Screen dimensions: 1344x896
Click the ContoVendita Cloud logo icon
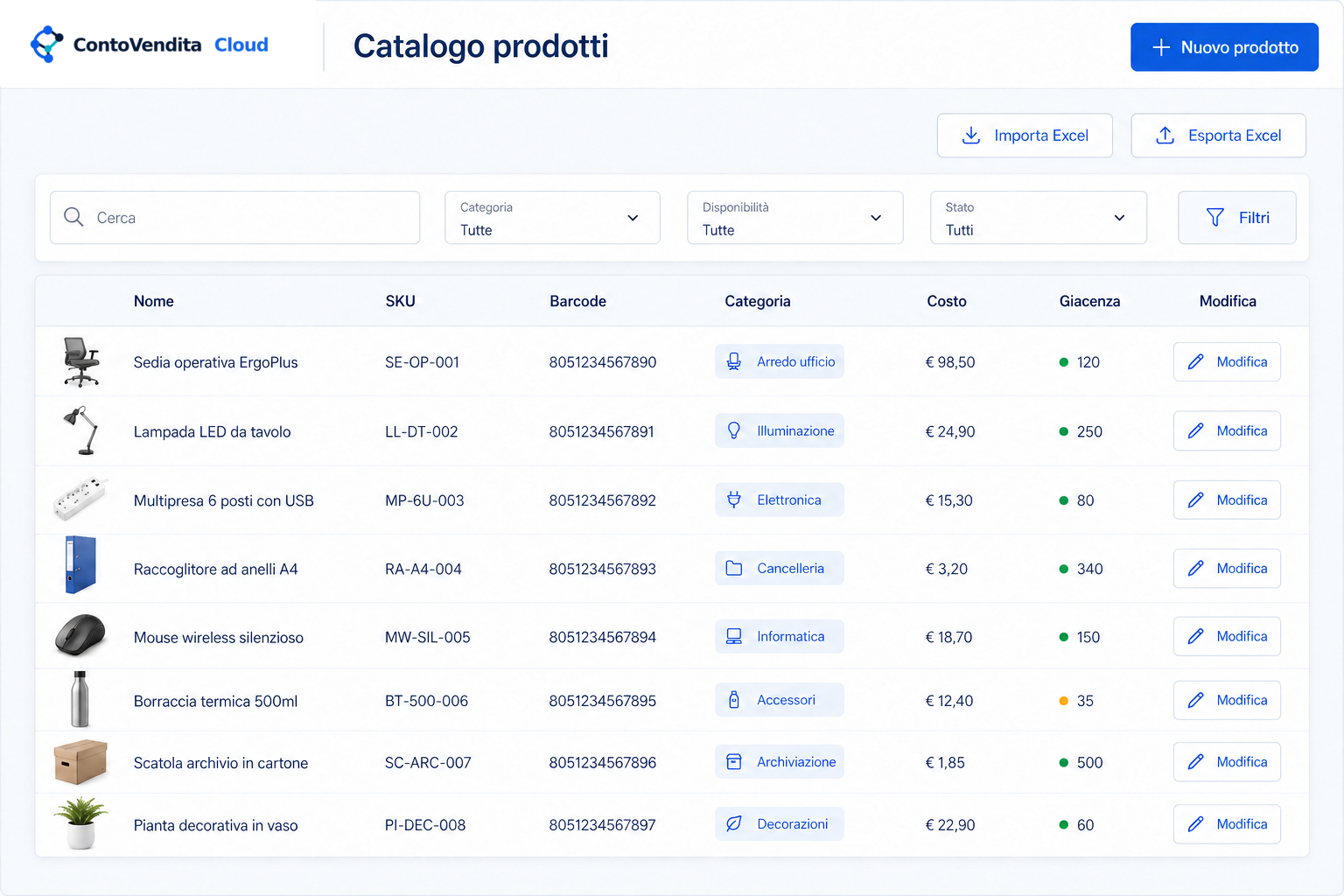(x=46, y=45)
